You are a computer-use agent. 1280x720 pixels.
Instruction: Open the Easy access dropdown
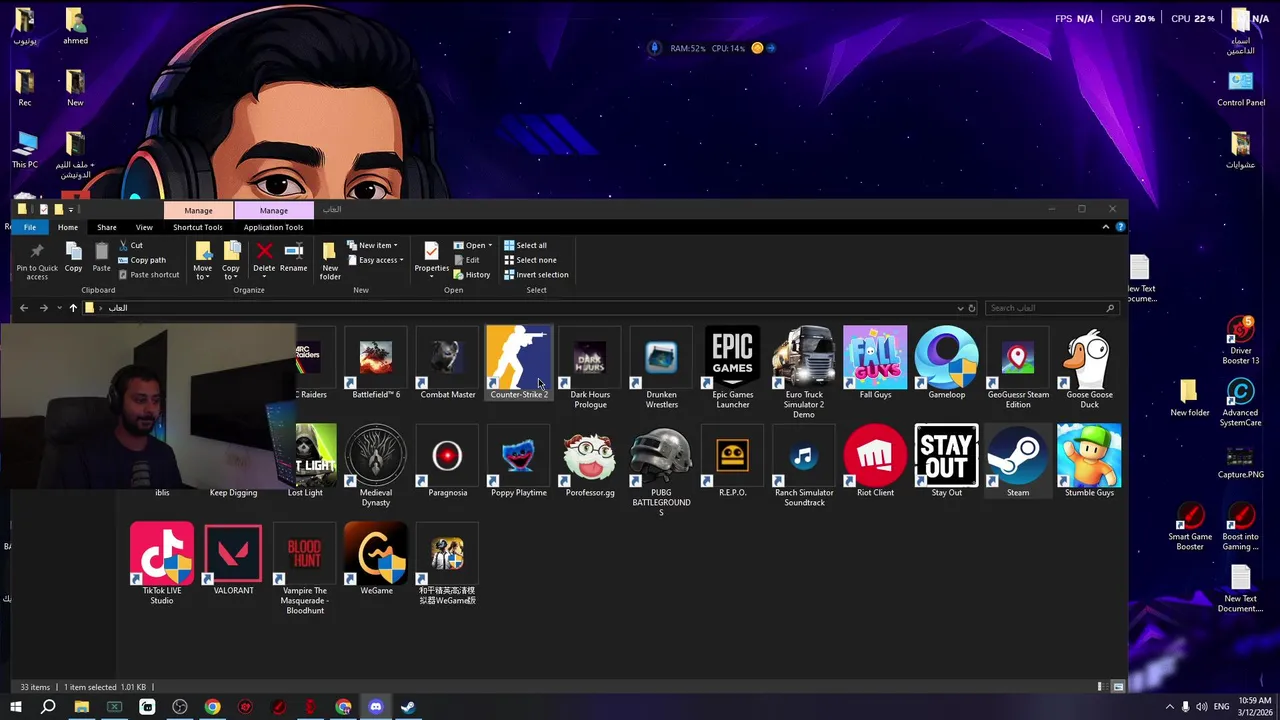click(375, 260)
